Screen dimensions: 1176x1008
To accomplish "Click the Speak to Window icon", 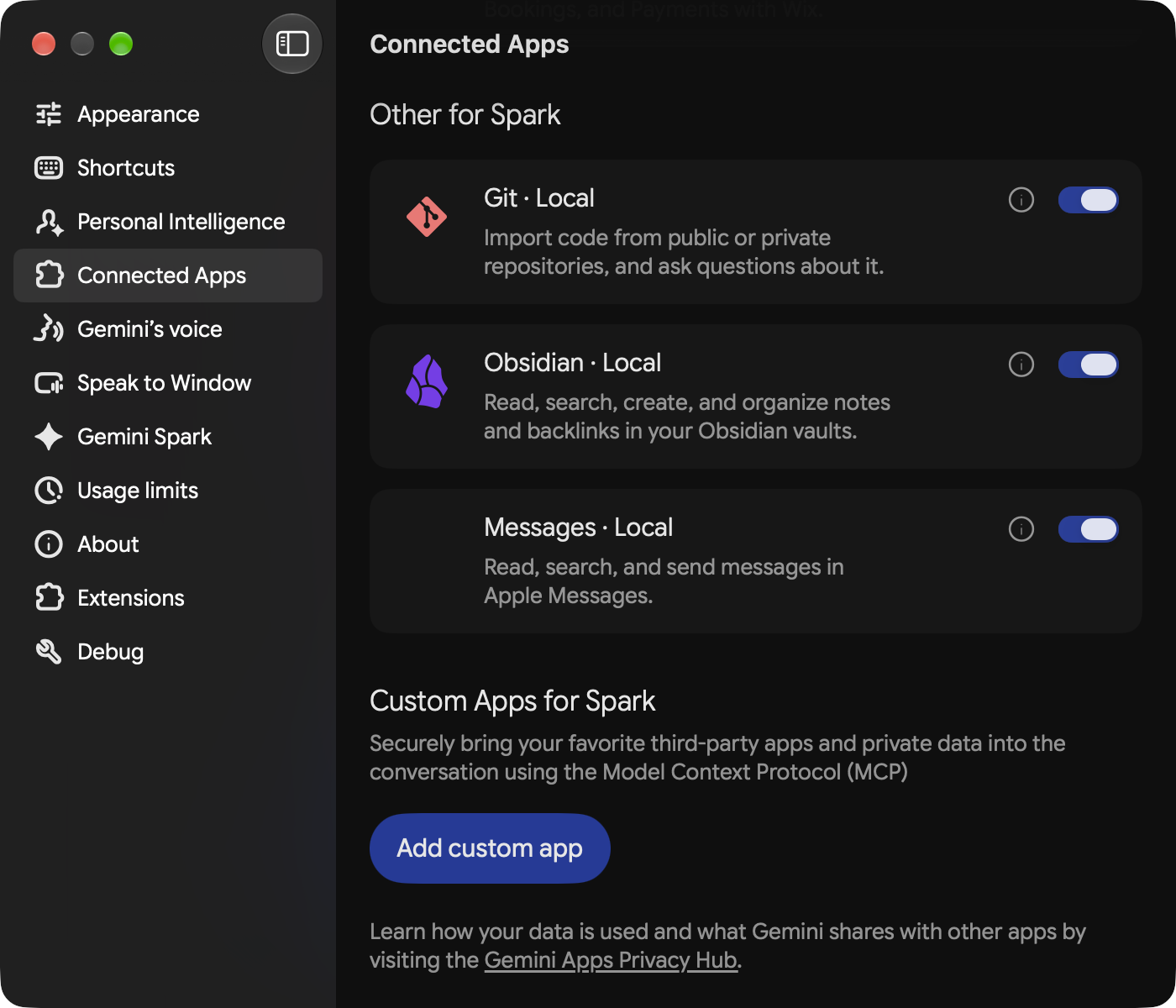I will [49, 383].
